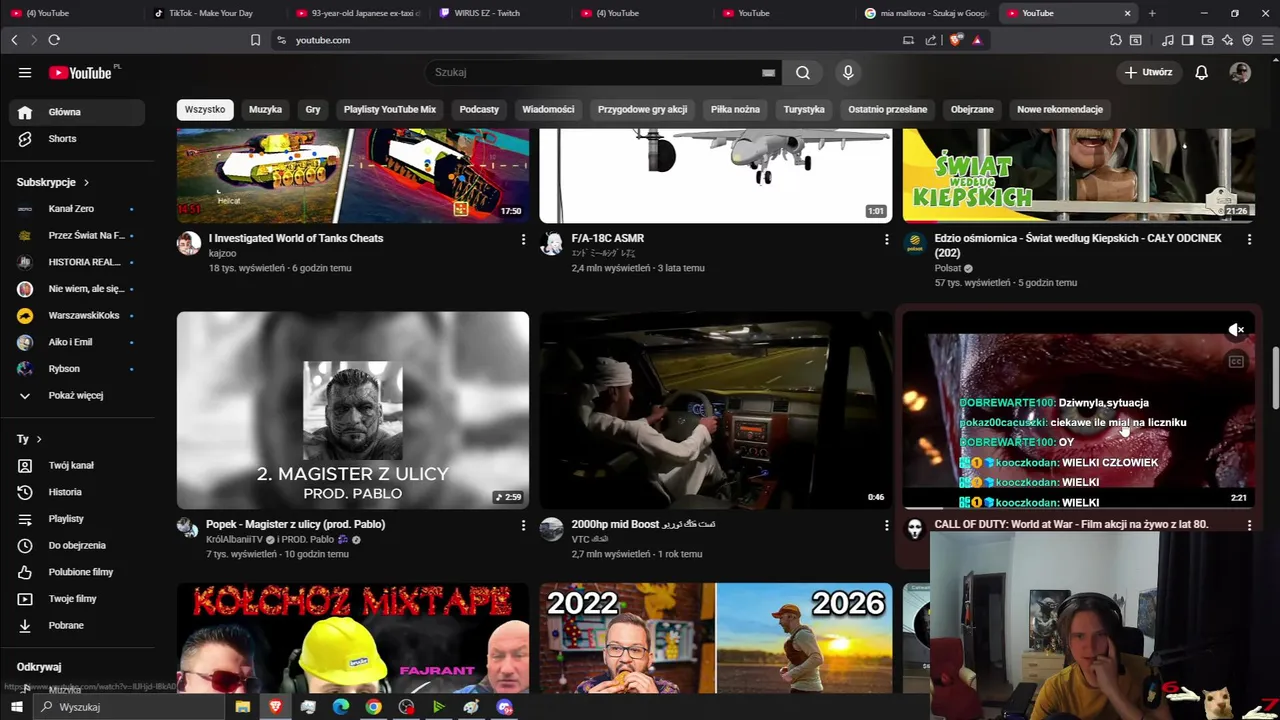Open Windows Start menu

coord(17,707)
